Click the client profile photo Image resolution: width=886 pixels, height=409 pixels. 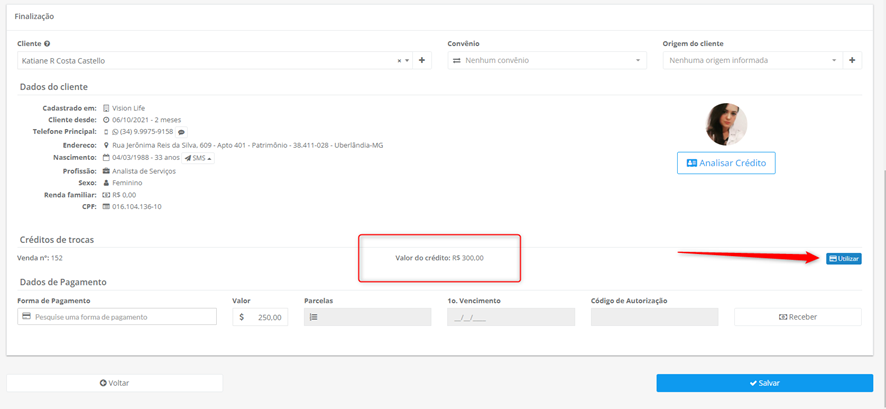[x=726, y=124]
